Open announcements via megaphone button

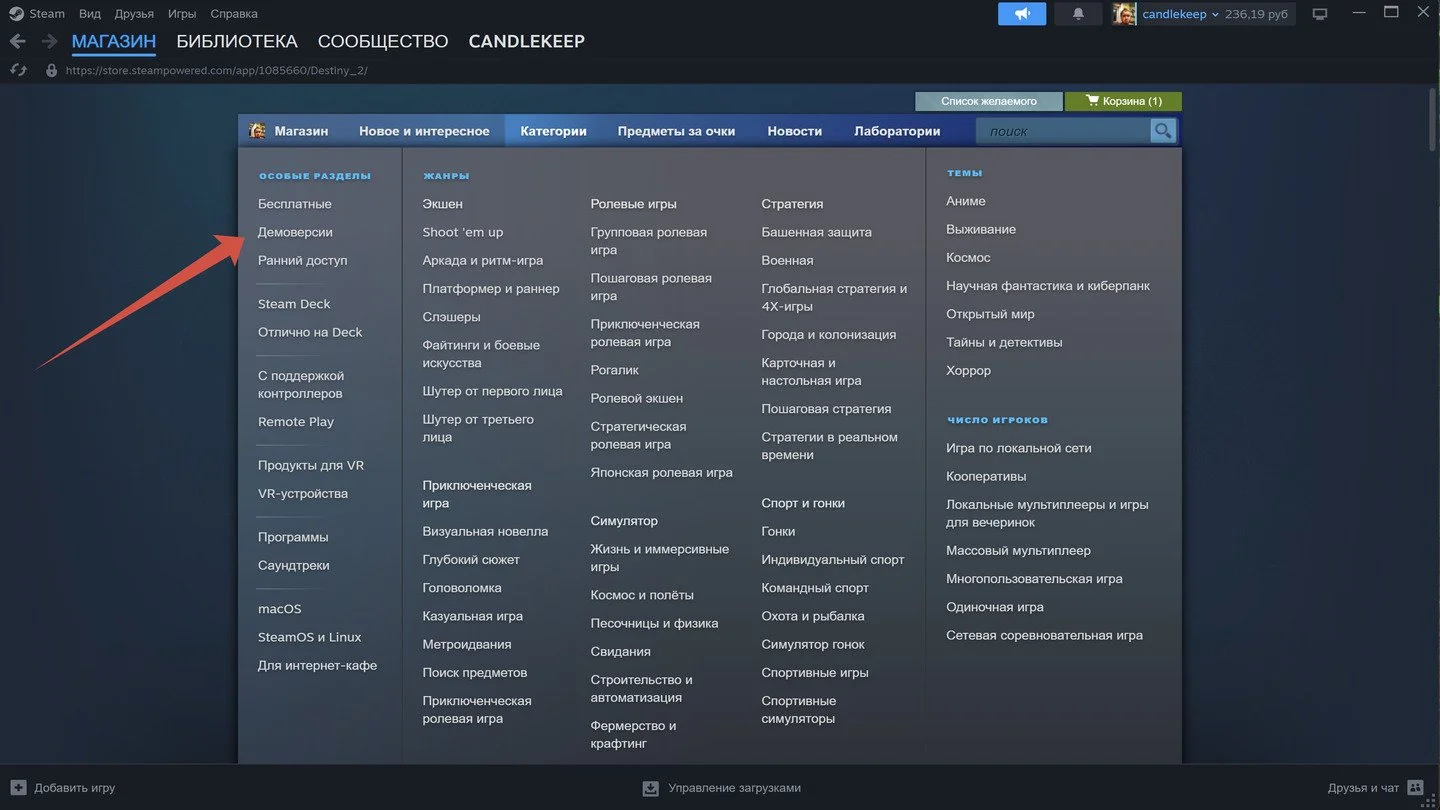(1022, 14)
